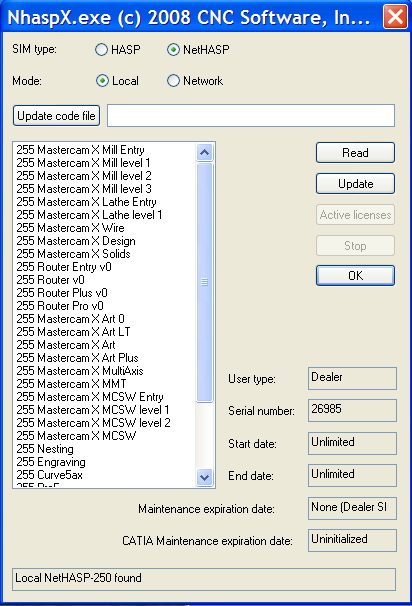The image size is (412, 606).
Task: Select the '255 Nesting' row
Action: point(104,449)
